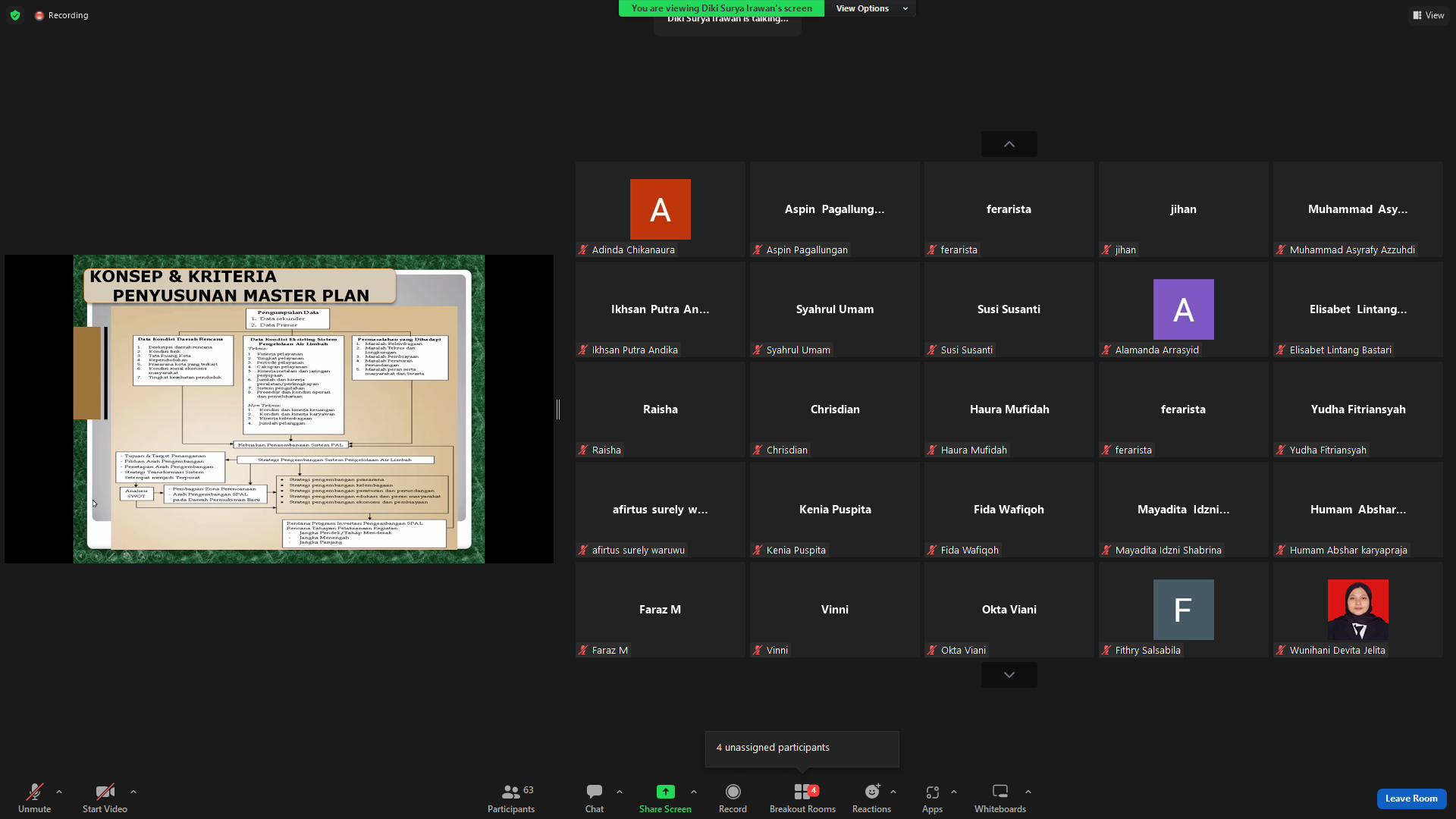Show previous page of participants
1456x819 pixels.
click(x=1009, y=144)
